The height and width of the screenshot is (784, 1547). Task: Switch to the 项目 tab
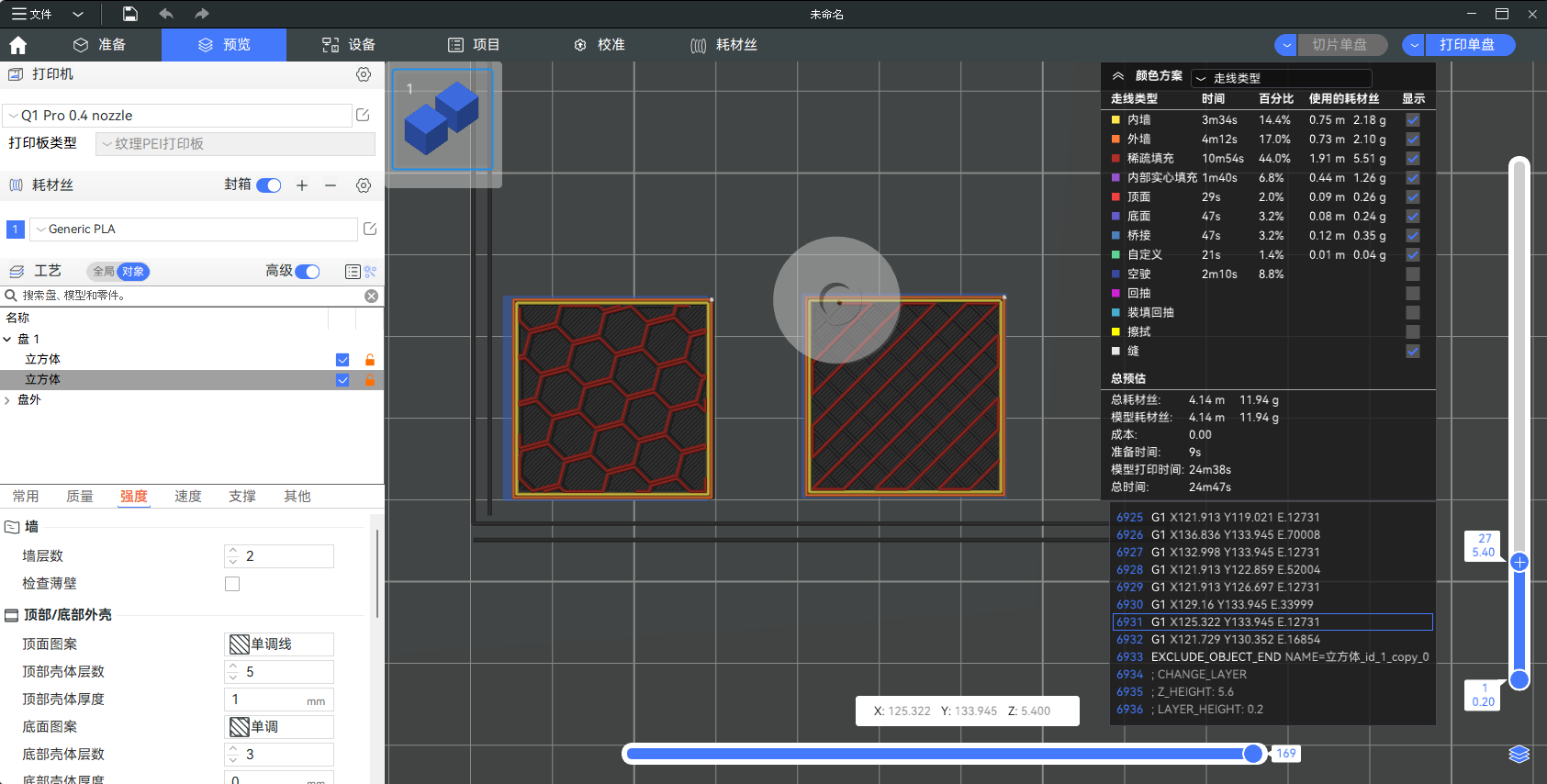[474, 45]
